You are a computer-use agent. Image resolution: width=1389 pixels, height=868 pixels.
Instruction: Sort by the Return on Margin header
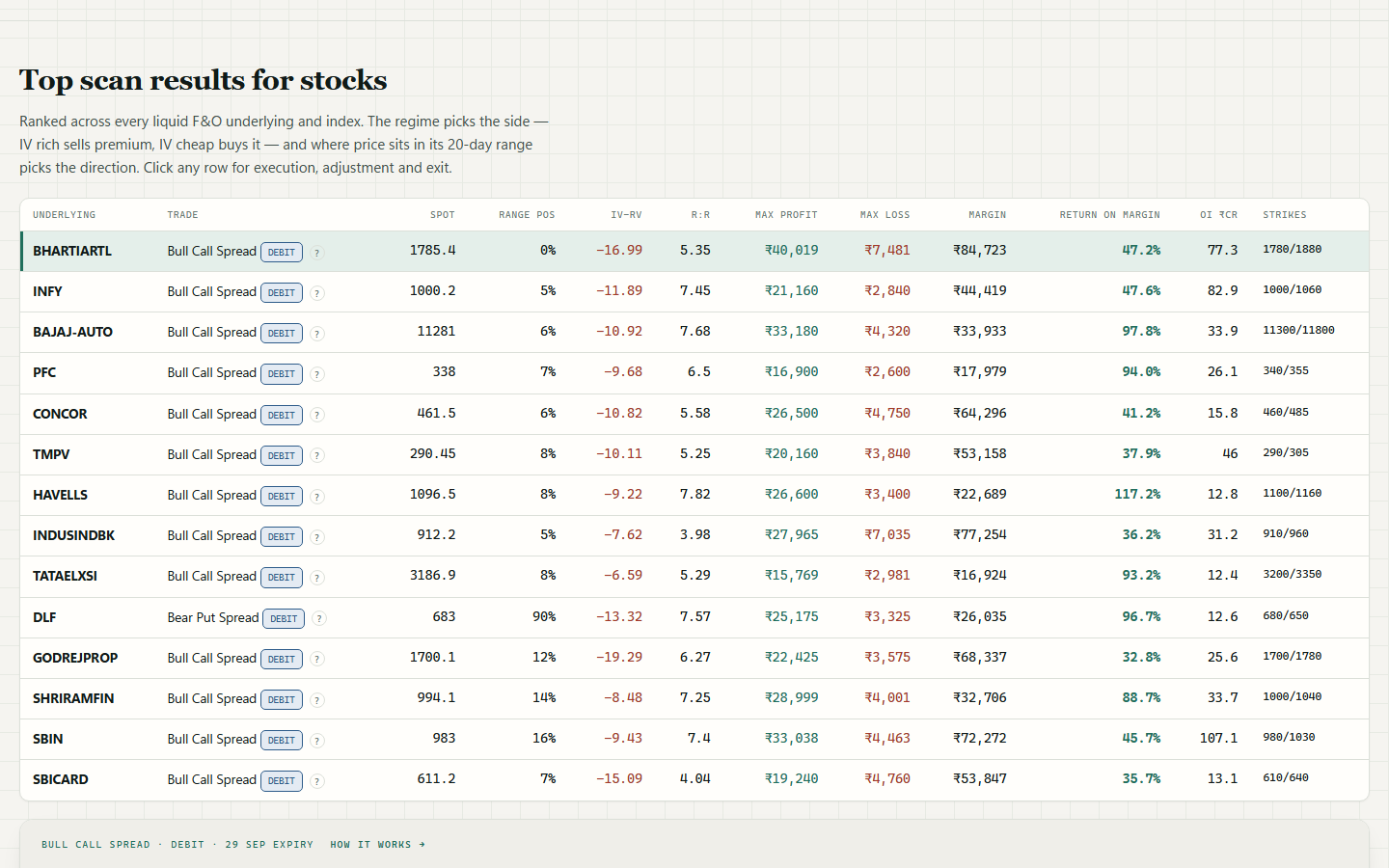coord(1109,215)
